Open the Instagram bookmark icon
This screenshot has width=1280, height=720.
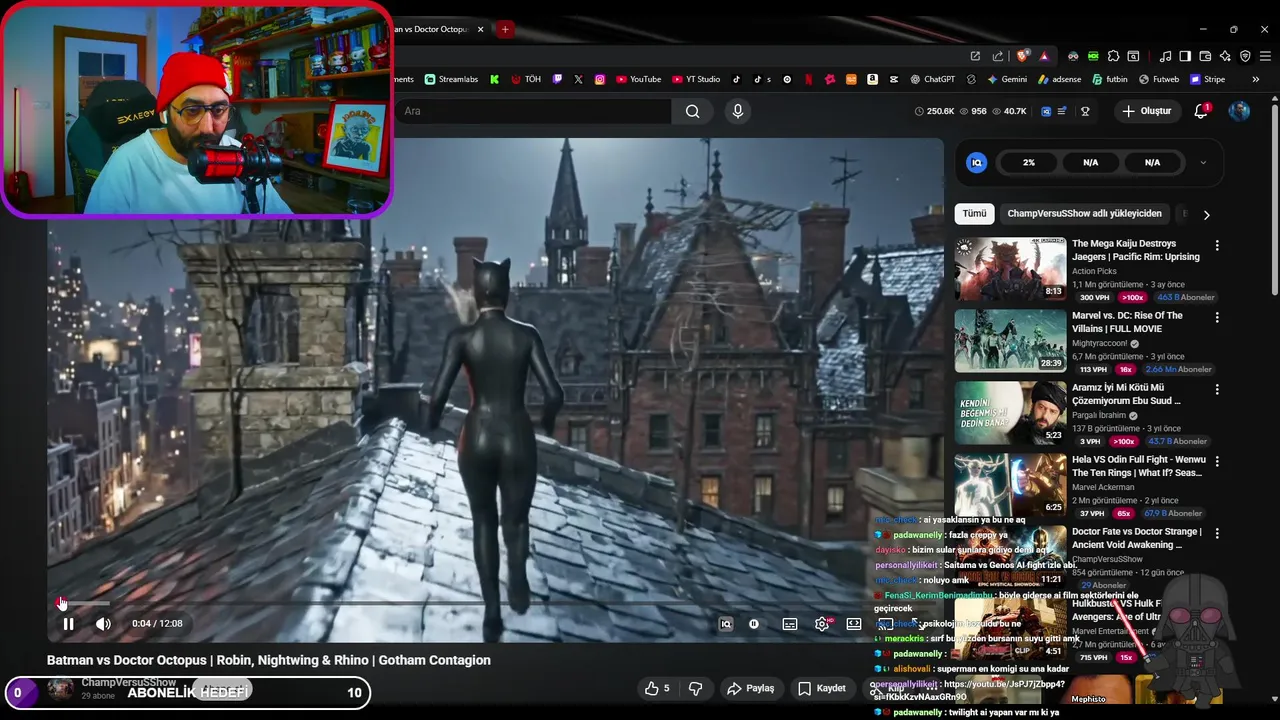(600, 79)
